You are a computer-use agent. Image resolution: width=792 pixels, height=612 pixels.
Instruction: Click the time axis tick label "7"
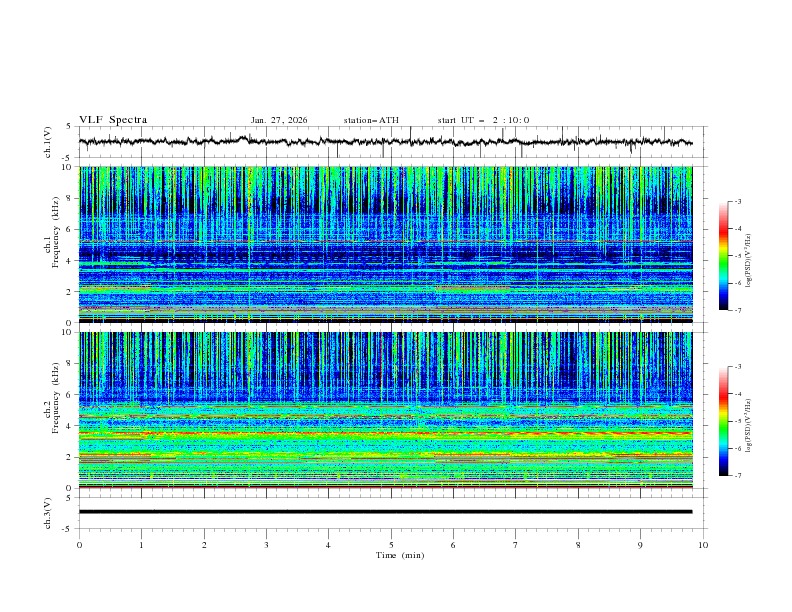(x=516, y=545)
